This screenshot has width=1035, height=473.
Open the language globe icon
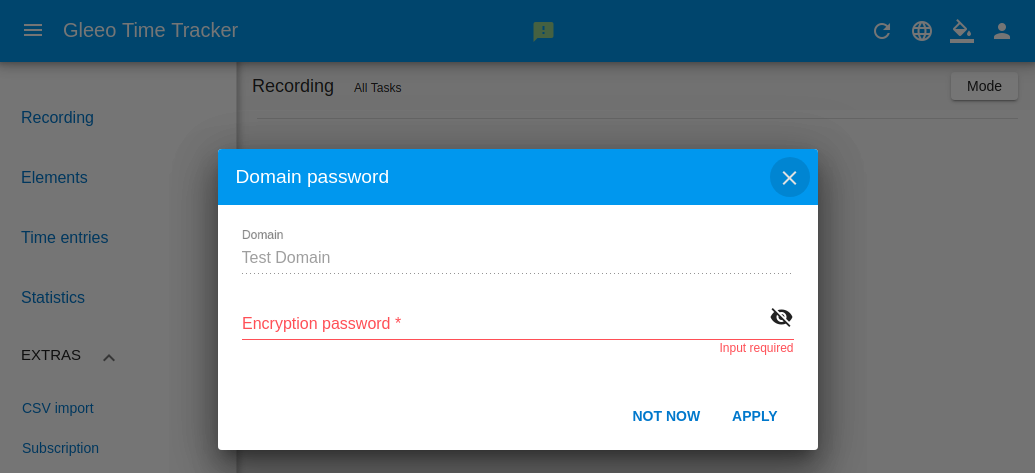click(921, 31)
